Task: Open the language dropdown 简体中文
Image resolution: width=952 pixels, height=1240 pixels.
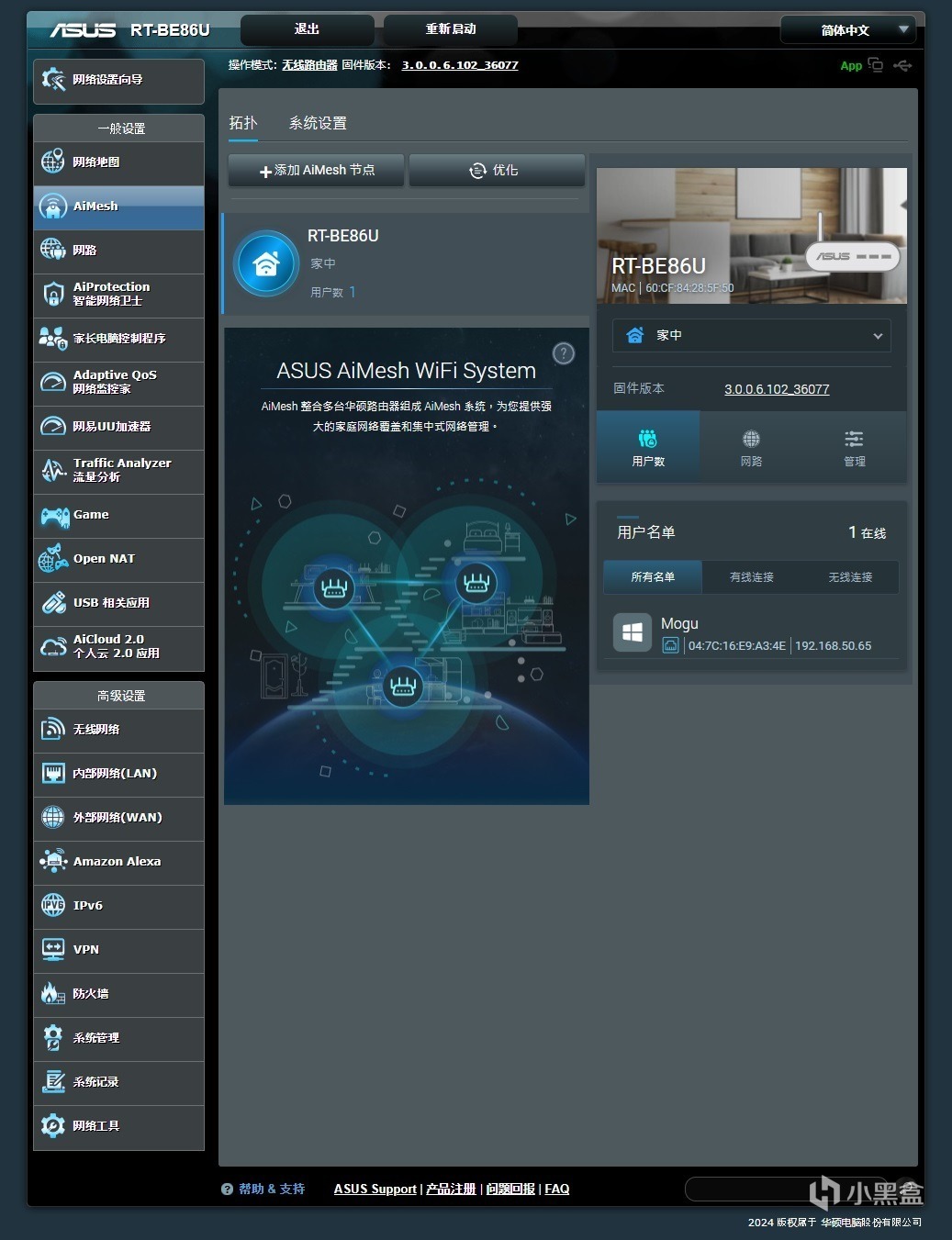Action: [x=848, y=29]
